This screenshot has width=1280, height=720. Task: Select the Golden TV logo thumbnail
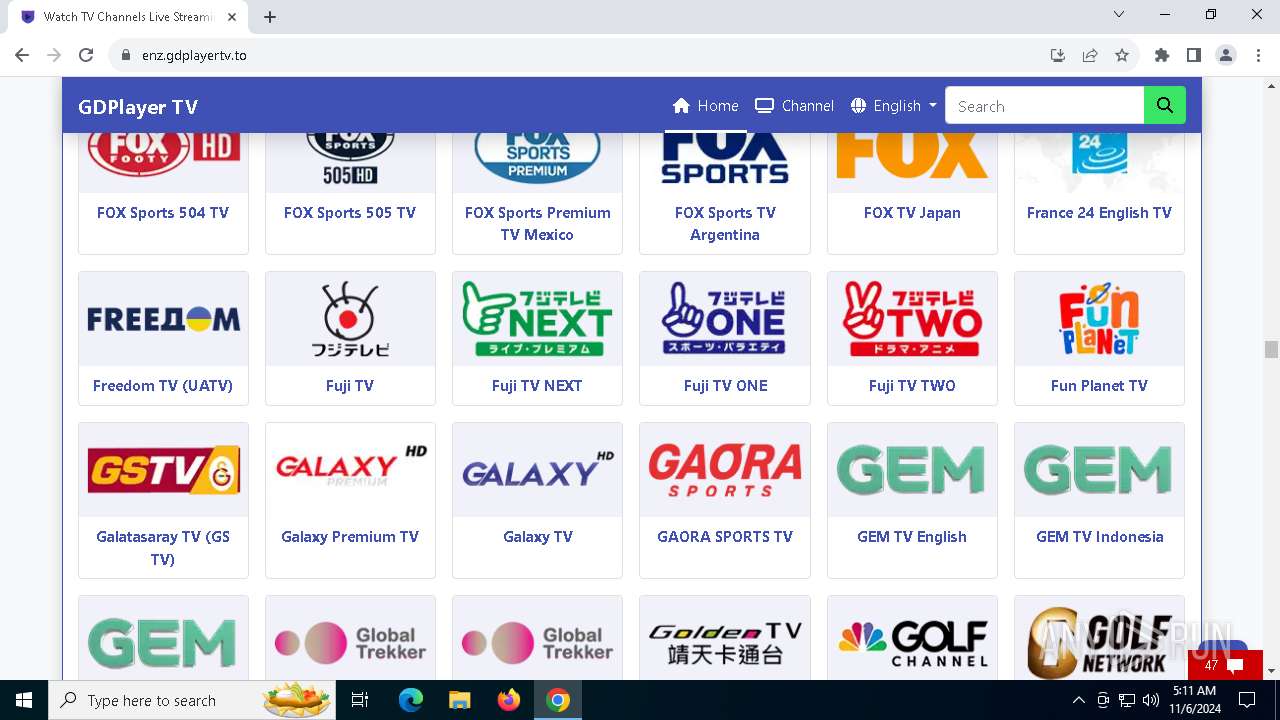click(x=725, y=638)
